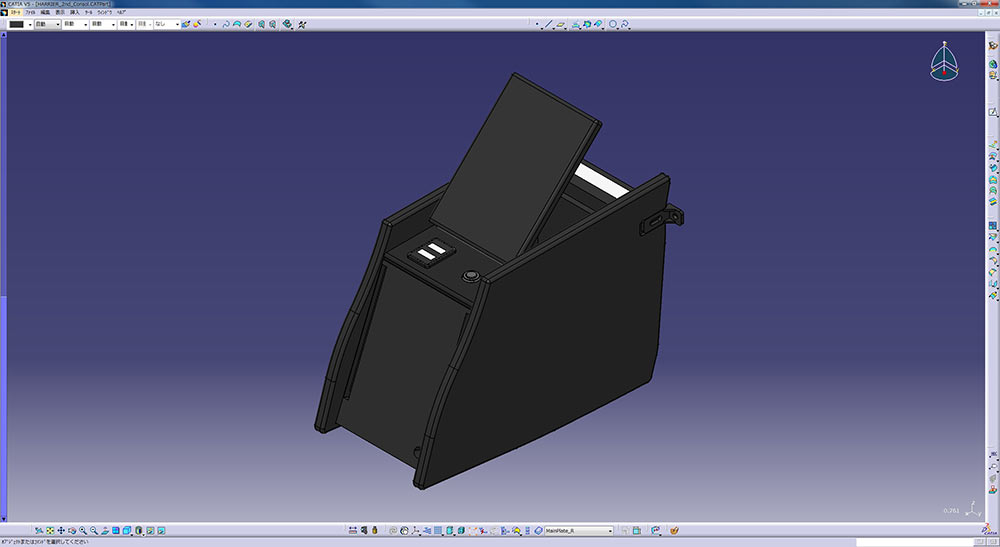Image resolution: width=1000 pixels, height=547 pixels.
Task: Click the first blue cube analysis icon
Action: click(261, 24)
